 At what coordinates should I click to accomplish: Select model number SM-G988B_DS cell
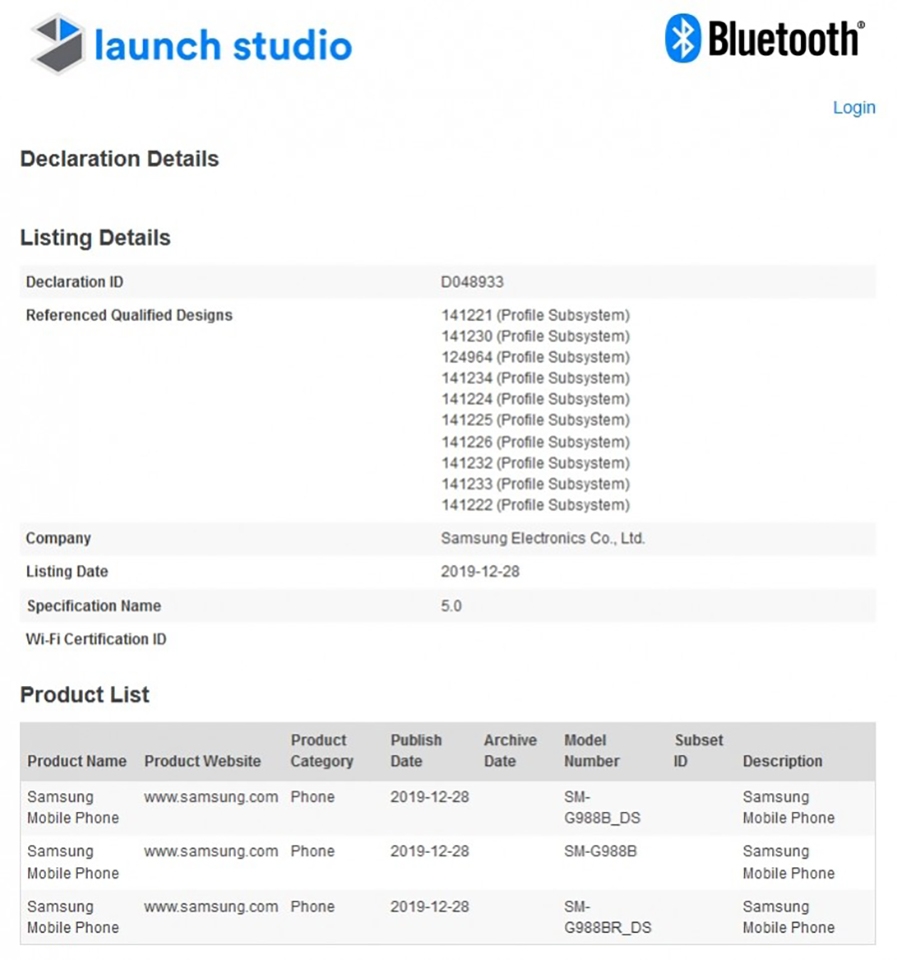coord(602,808)
